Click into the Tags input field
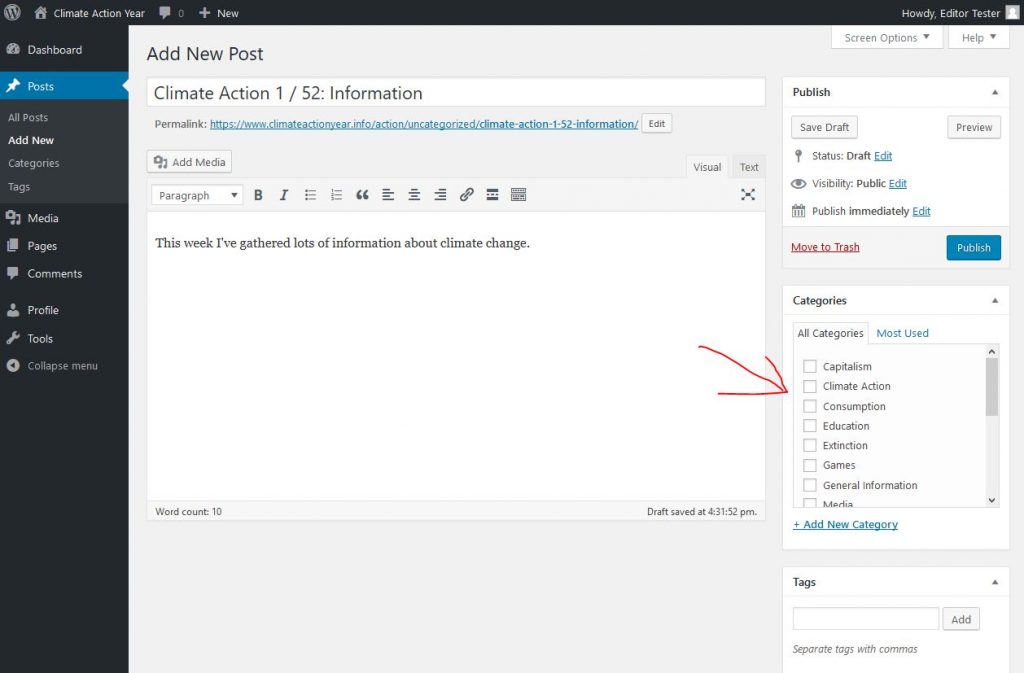The image size is (1024, 673). click(x=865, y=619)
